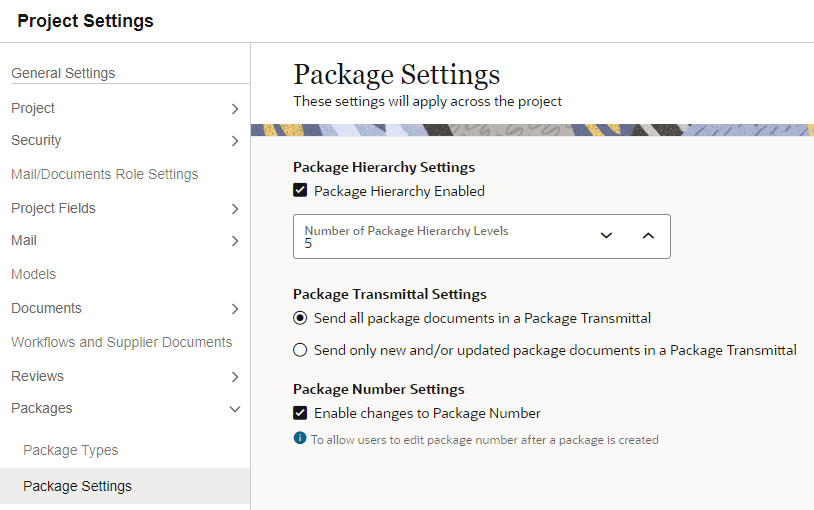Viewport: 814px width, 510px height.
Task: Uncheck Package Hierarchy Enabled checkbox
Action: pyautogui.click(x=300, y=190)
